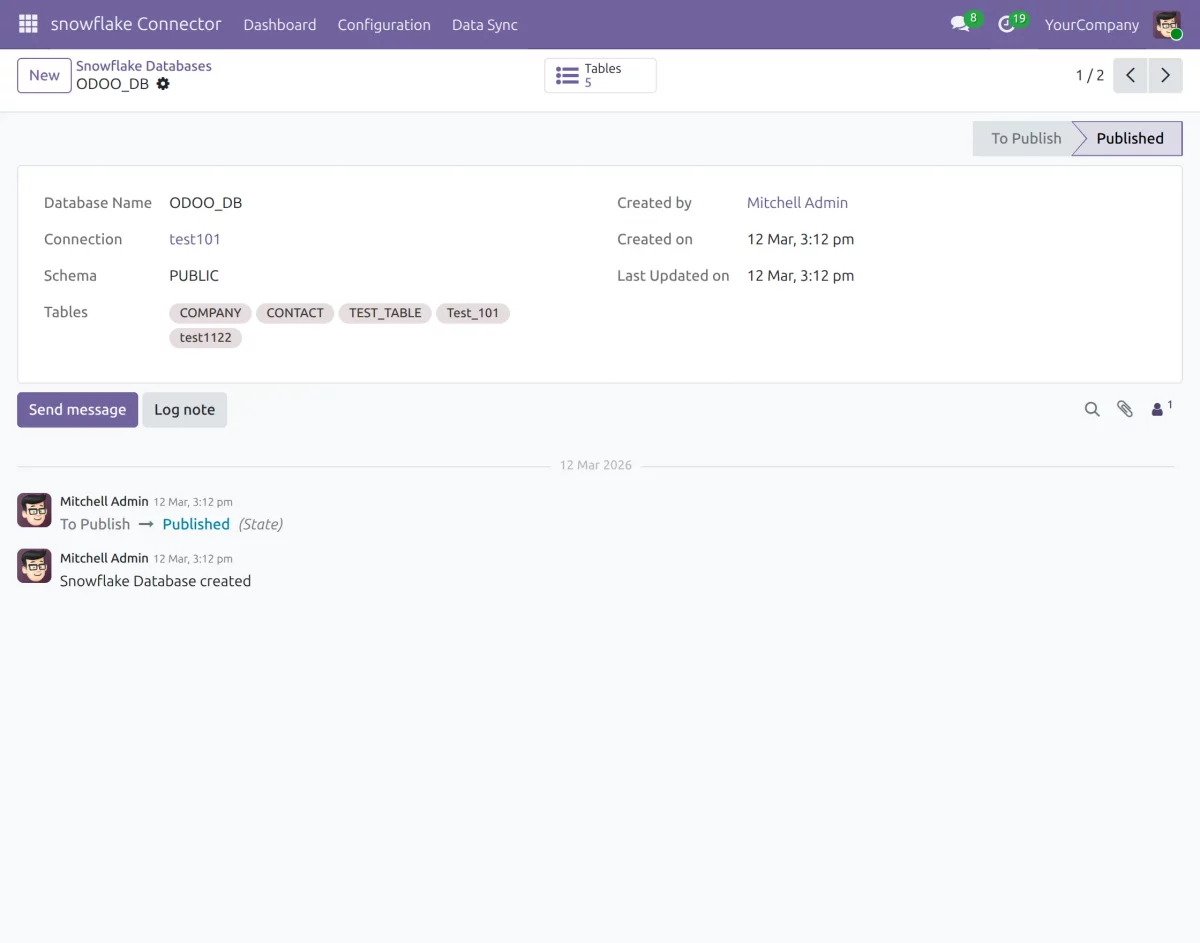
Task: Search chatter messages with magnifier icon
Action: click(1092, 409)
